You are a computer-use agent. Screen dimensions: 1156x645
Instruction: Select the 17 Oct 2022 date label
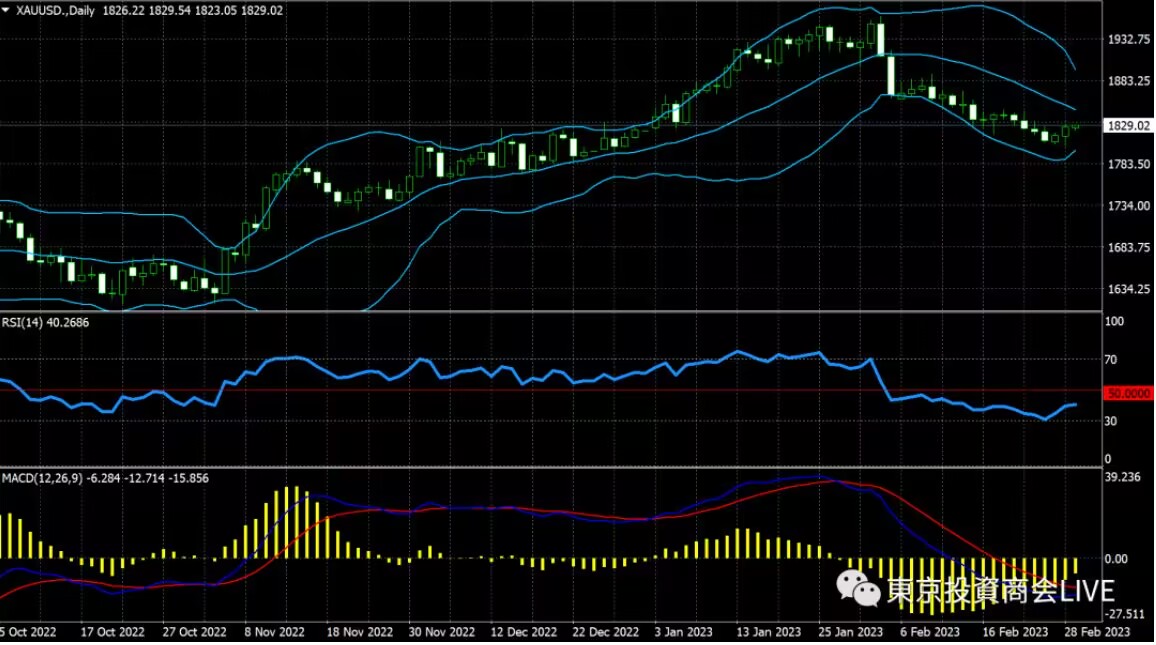(112, 632)
